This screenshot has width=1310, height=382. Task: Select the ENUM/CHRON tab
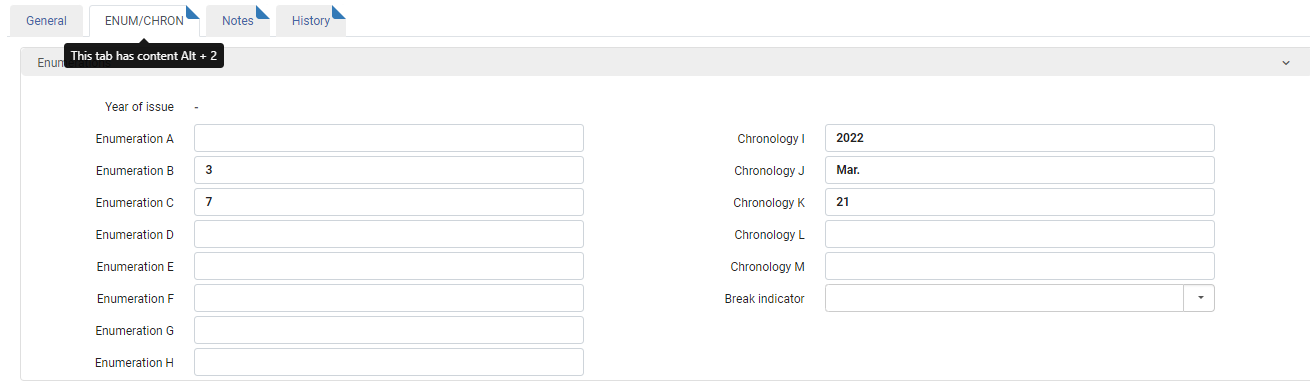coord(144,21)
